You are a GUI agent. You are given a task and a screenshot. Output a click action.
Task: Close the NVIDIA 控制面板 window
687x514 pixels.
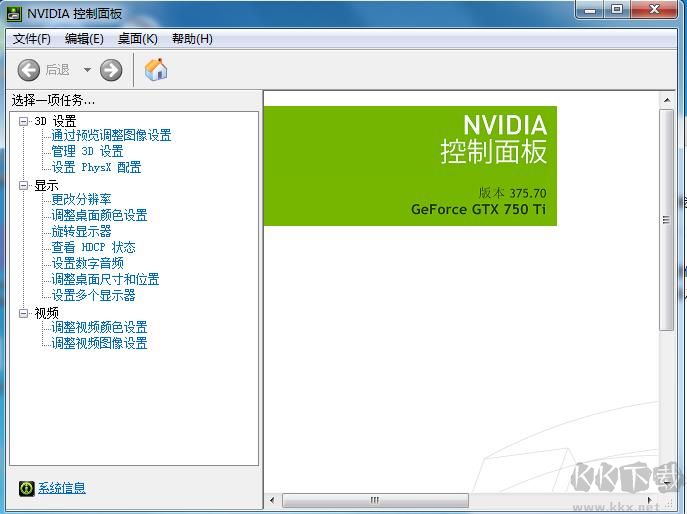[x=654, y=10]
